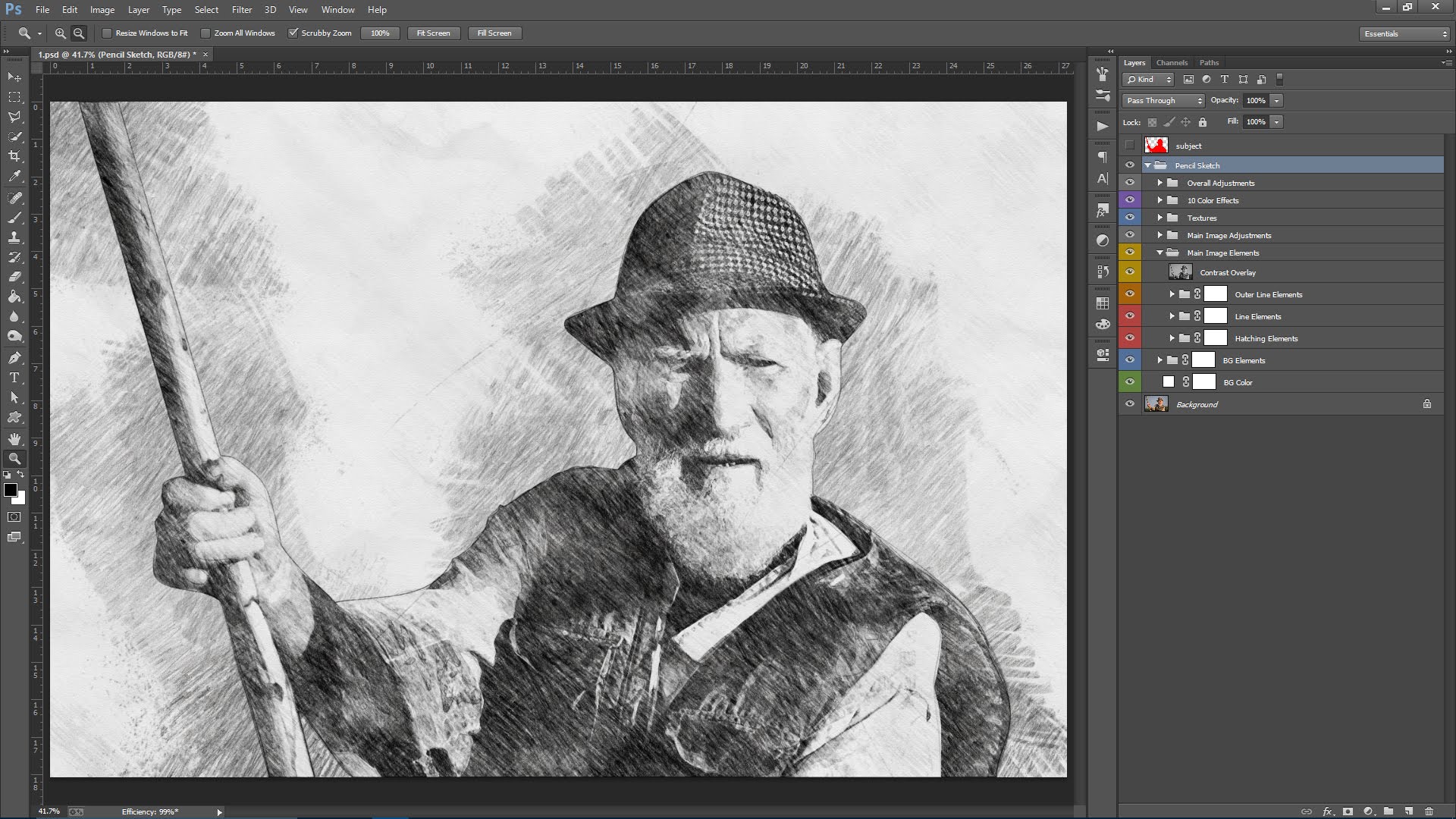
Task: Open the Filter menu
Action: (x=241, y=10)
